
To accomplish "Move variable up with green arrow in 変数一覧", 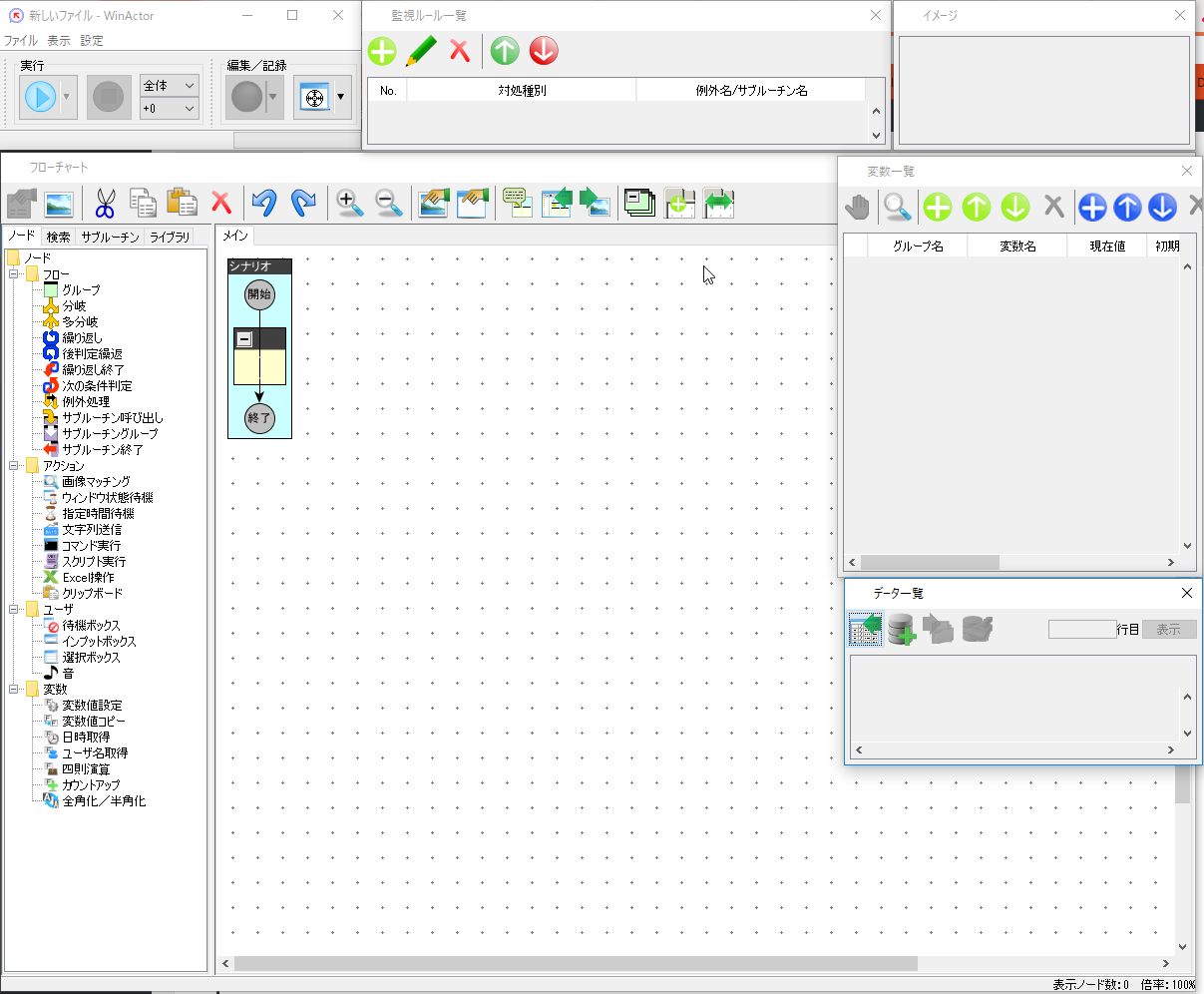I will click(977, 207).
